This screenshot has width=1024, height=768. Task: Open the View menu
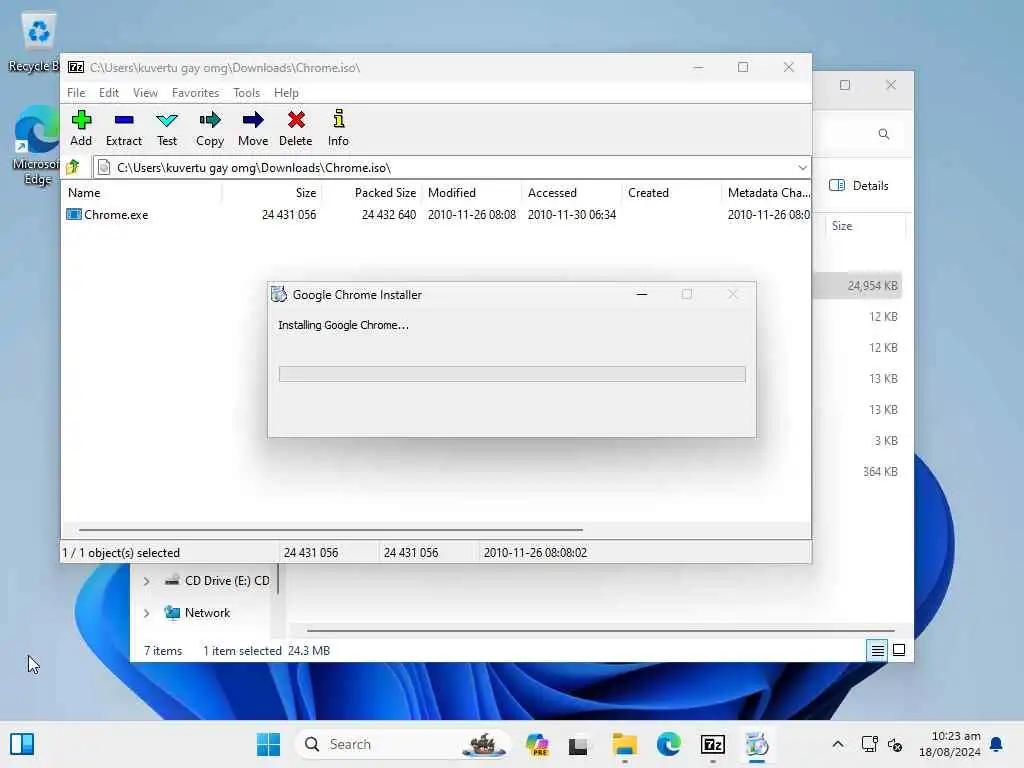(x=145, y=93)
